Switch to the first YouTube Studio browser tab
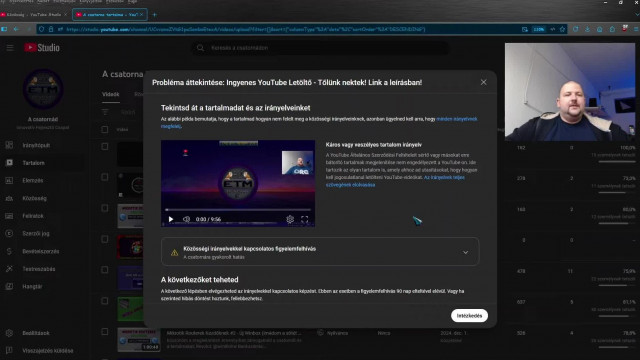This screenshot has width=640, height=360. [x=34, y=15]
